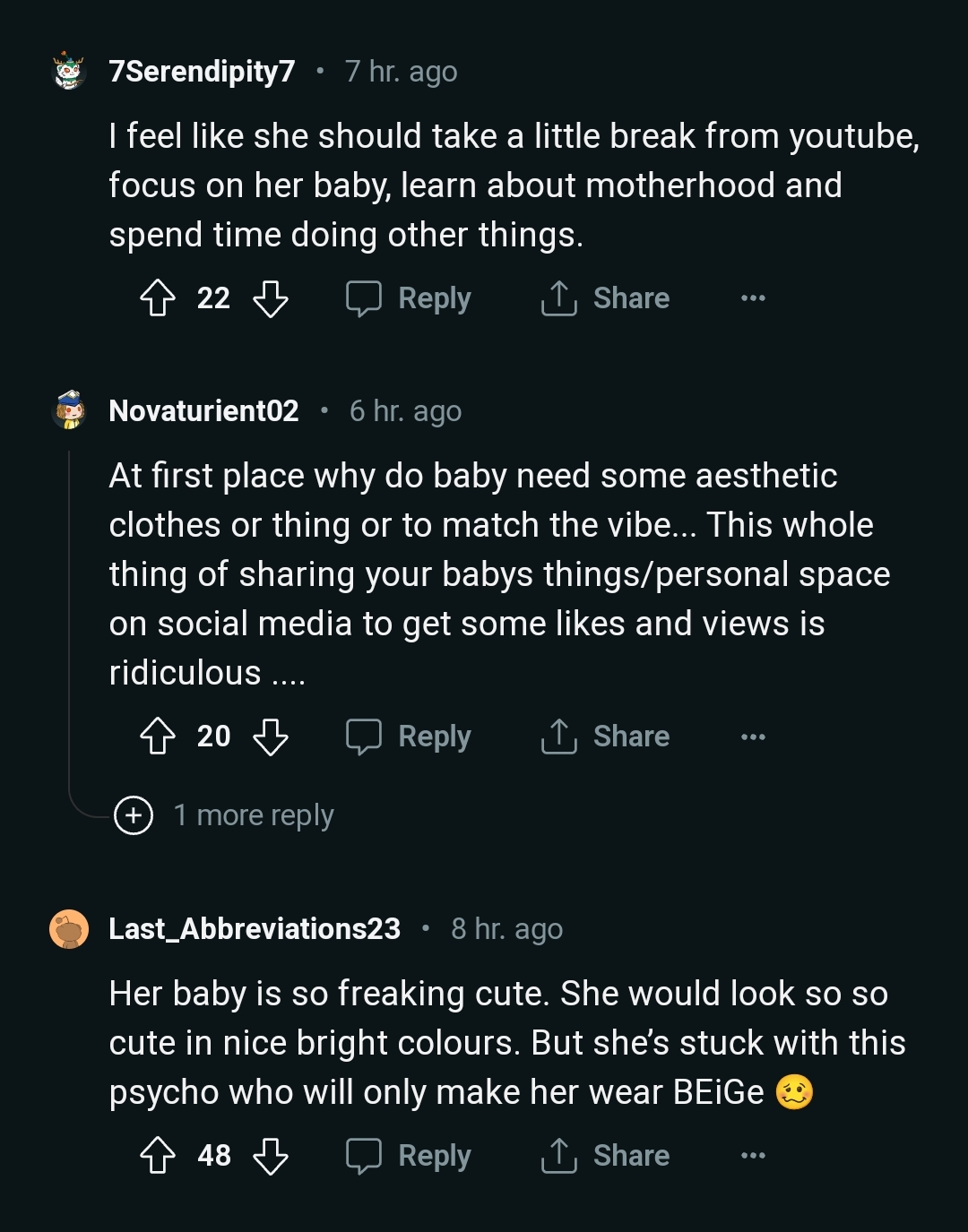Upvote Last_Abbreviations23's comment
Screen dimensions: 968x1232
158,1156
